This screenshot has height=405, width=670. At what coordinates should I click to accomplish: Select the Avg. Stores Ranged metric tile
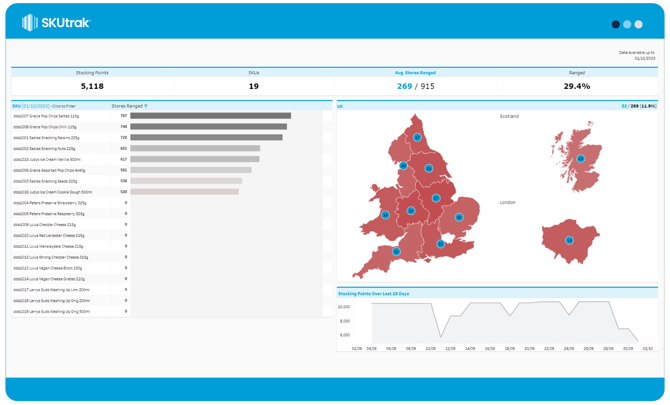415,82
